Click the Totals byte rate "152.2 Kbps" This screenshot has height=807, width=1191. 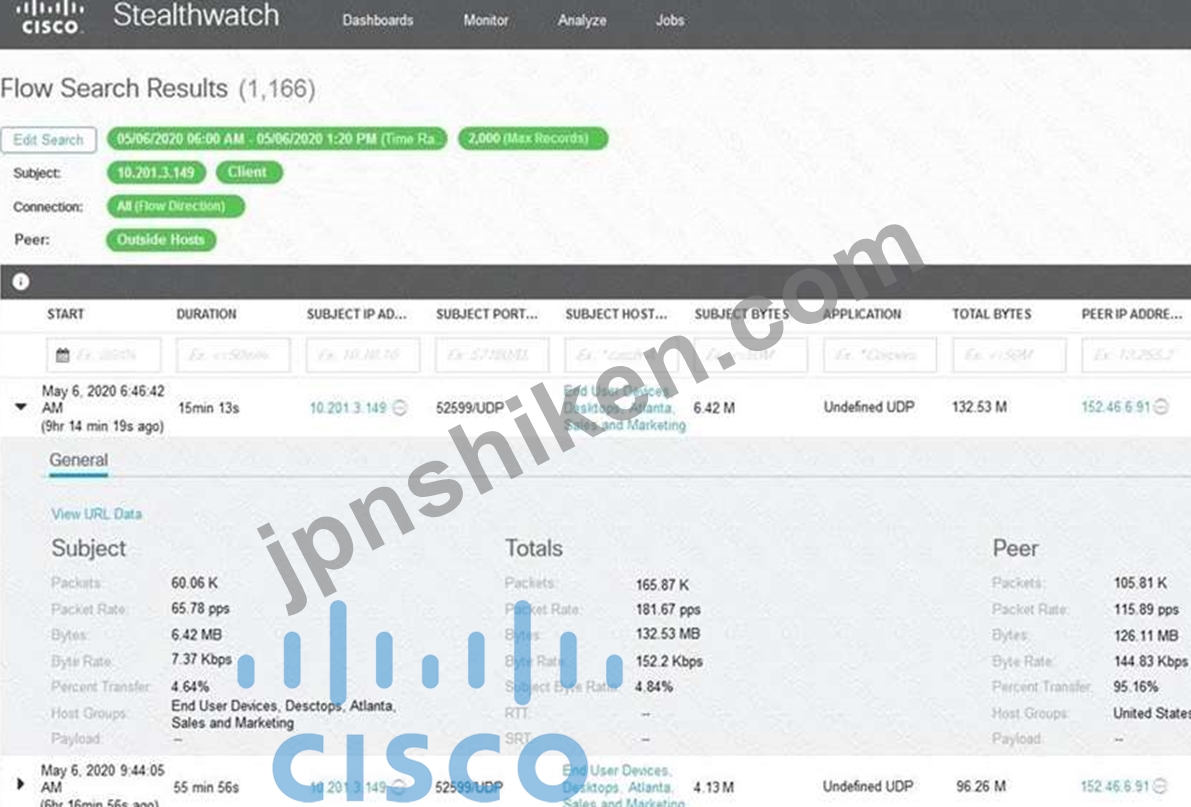[x=669, y=661]
